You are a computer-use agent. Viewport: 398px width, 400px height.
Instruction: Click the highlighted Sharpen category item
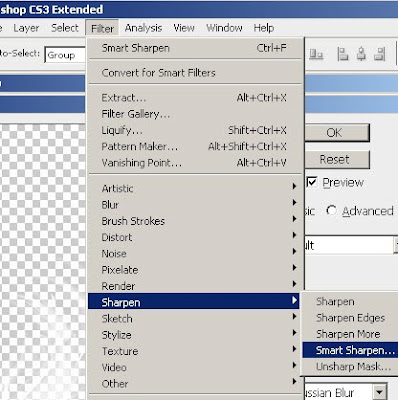(194, 302)
